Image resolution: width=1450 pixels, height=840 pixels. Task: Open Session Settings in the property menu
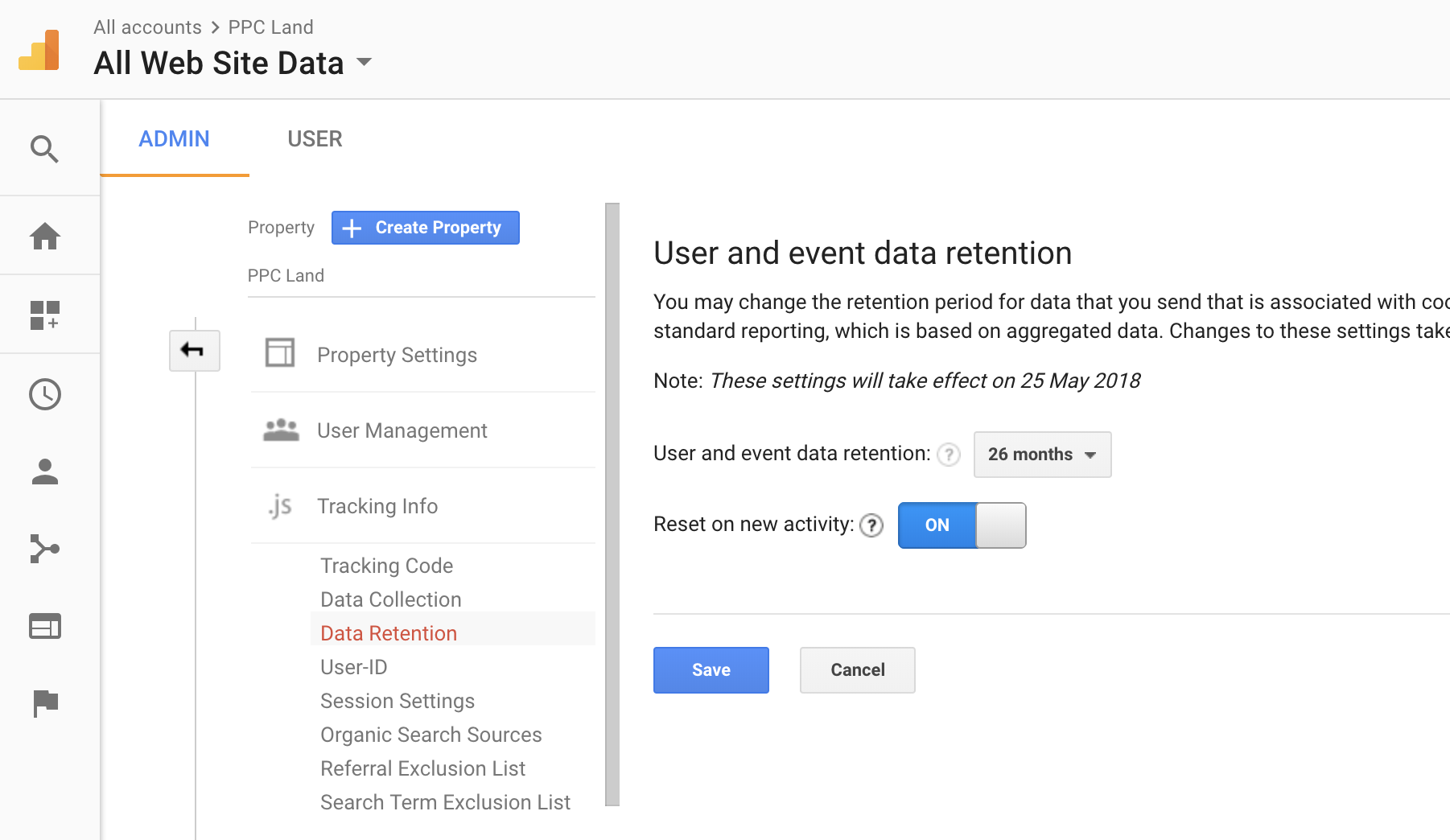click(x=398, y=701)
